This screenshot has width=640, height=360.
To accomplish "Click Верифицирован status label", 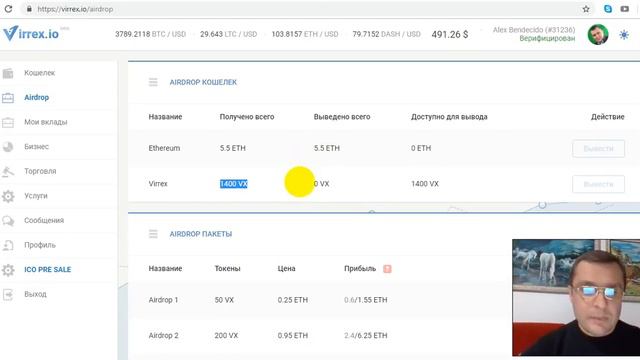I will pos(547,38).
